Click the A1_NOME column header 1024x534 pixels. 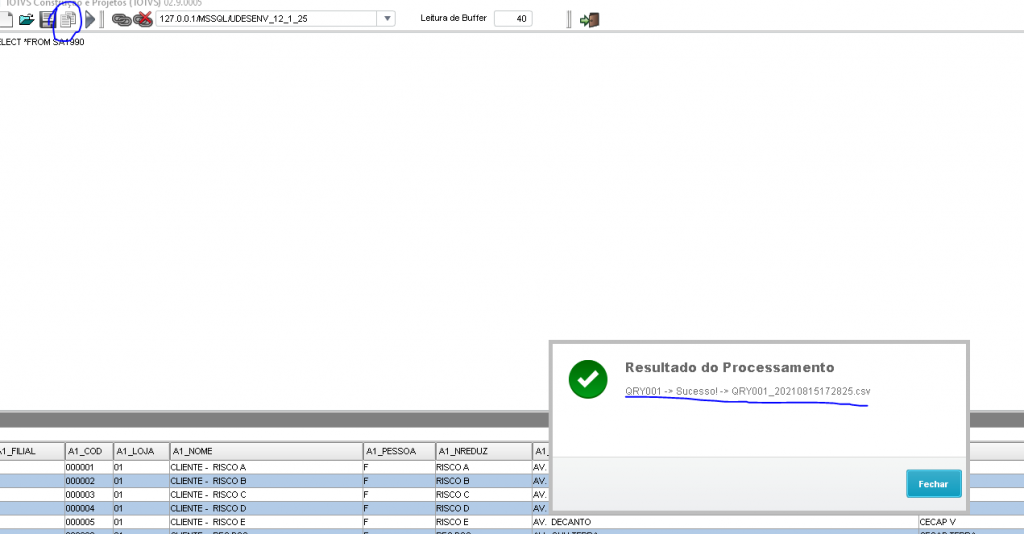265,451
